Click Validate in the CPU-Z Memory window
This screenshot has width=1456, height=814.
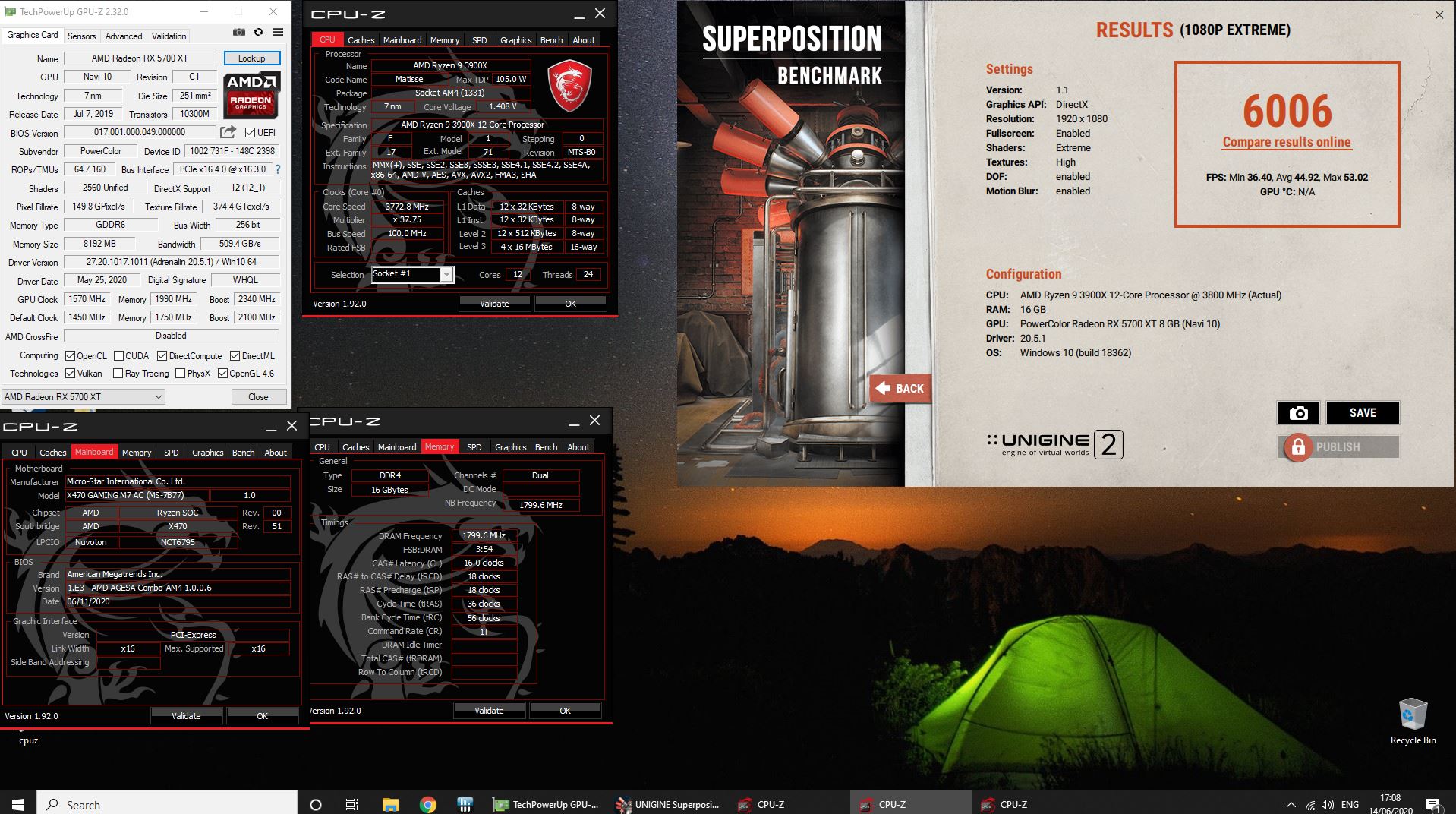(x=489, y=710)
